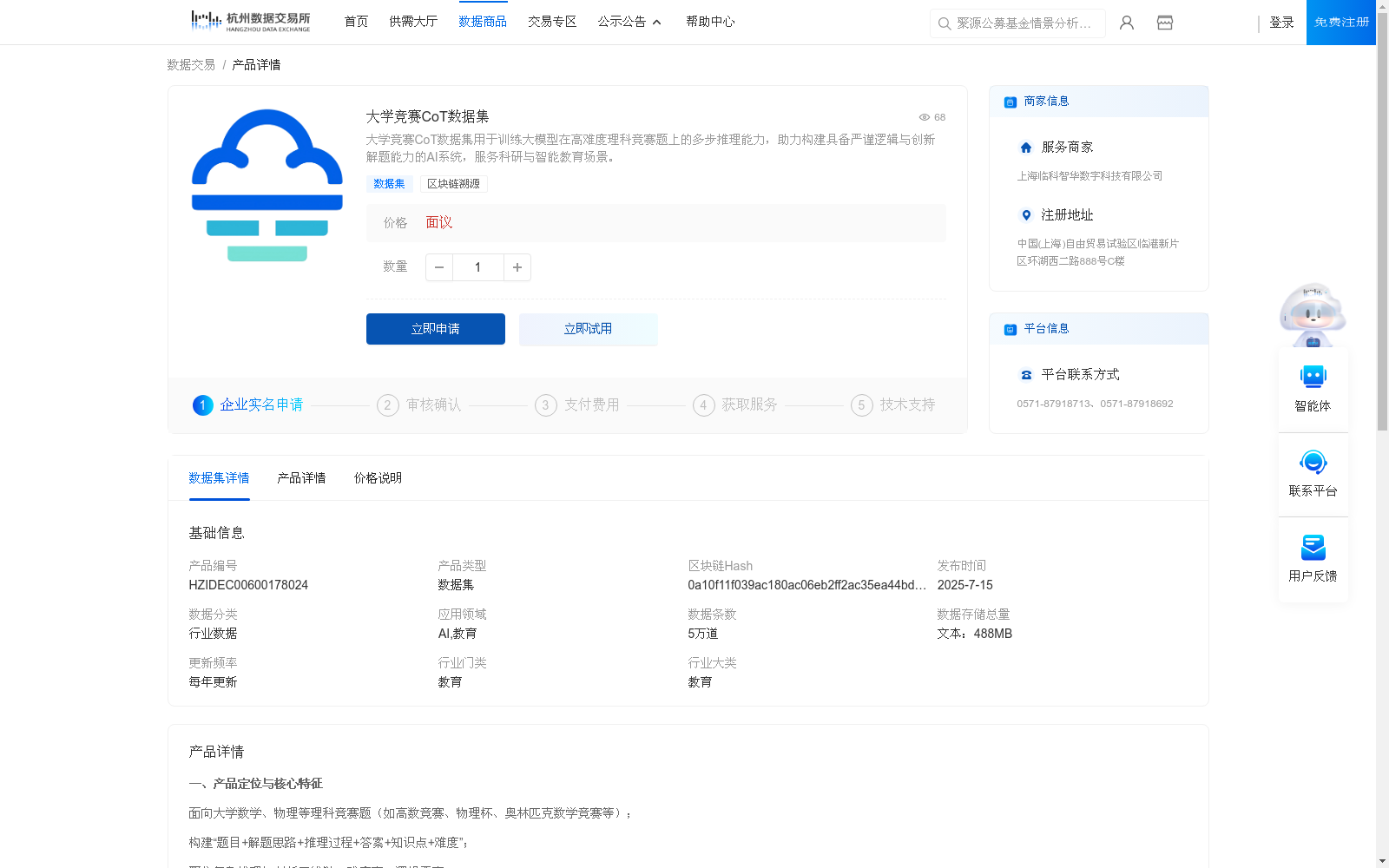Click the 数据集 tag
Image resolution: width=1389 pixels, height=868 pixels.
tap(389, 184)
